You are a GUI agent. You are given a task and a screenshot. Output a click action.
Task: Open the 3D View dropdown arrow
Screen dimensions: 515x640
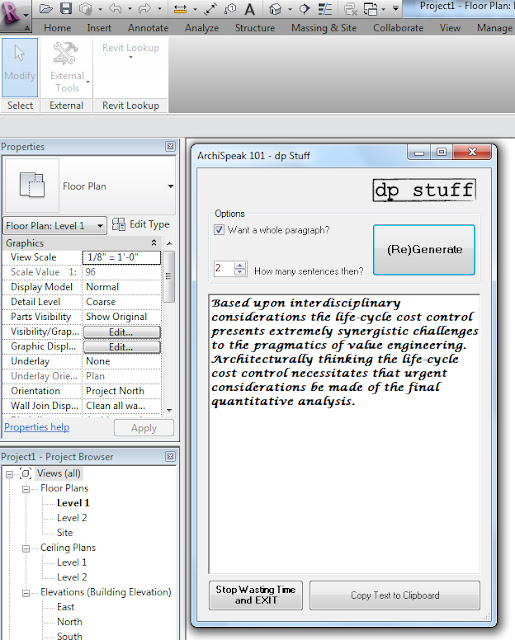coord(290,9)
